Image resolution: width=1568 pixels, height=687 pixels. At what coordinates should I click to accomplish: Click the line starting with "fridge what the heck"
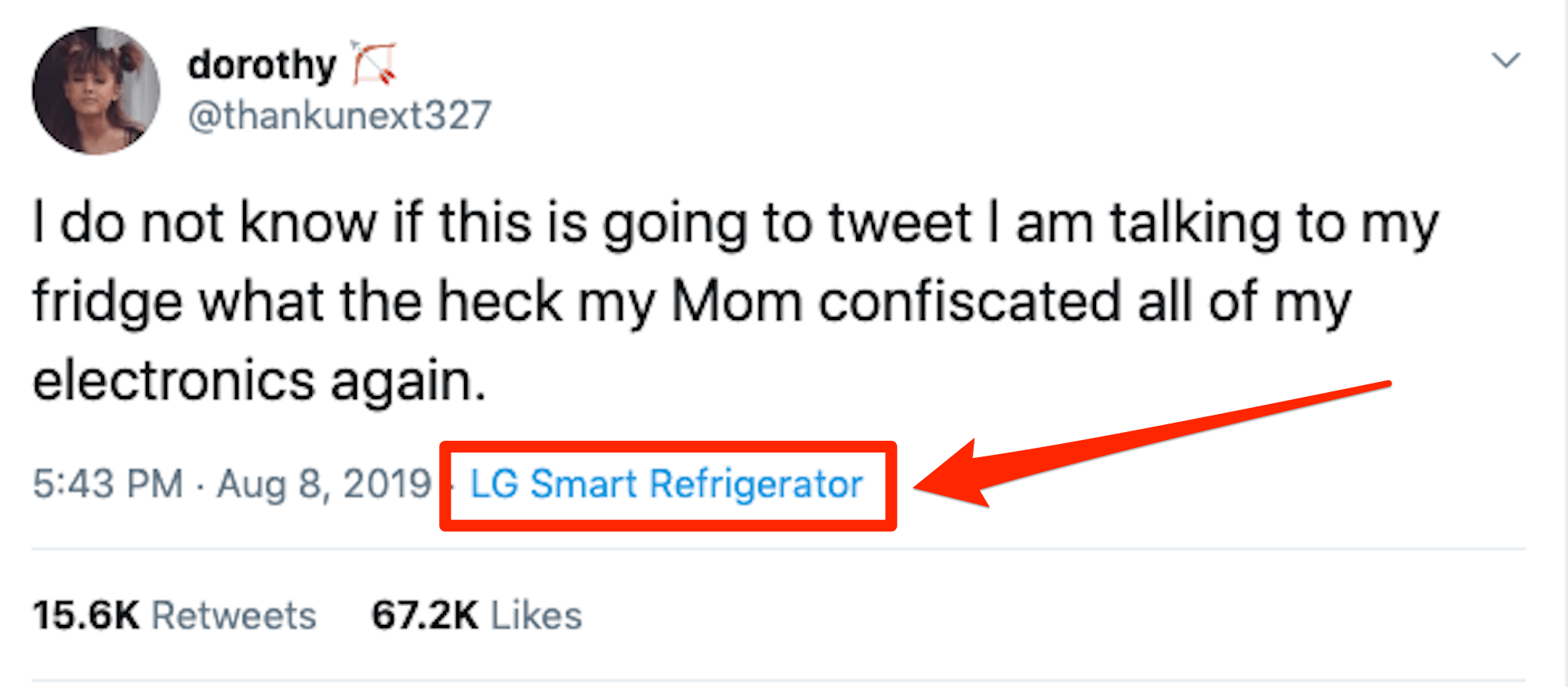point(692,304)
